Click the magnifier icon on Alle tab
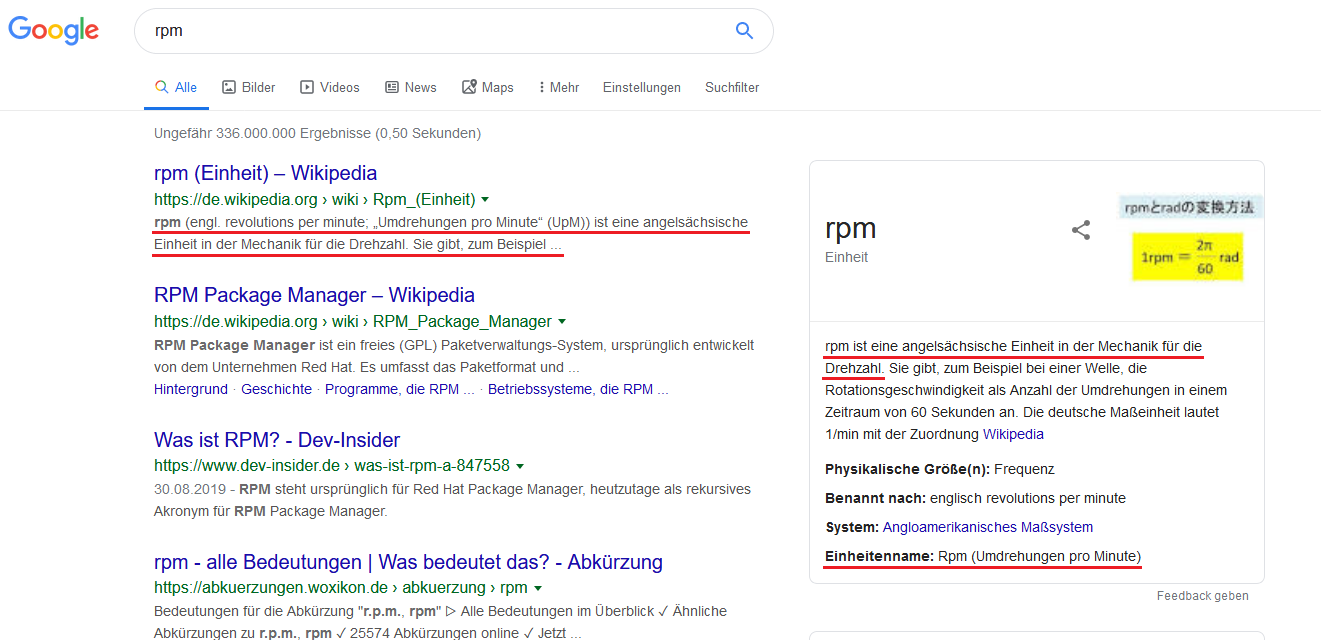1321x640 pixels. click(x=161, y=88)
